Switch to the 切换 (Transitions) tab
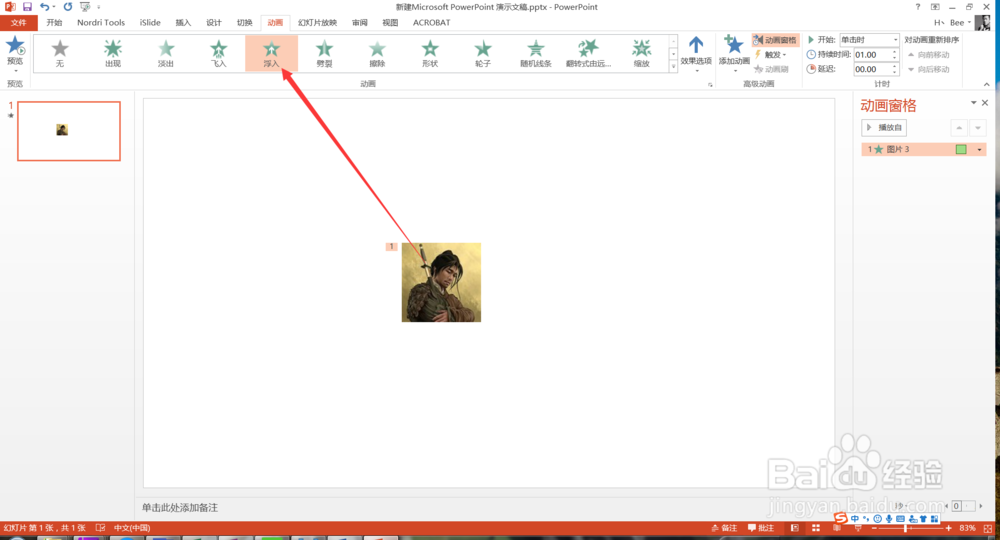Screen dimensions: 1000x540 (244, 22)
